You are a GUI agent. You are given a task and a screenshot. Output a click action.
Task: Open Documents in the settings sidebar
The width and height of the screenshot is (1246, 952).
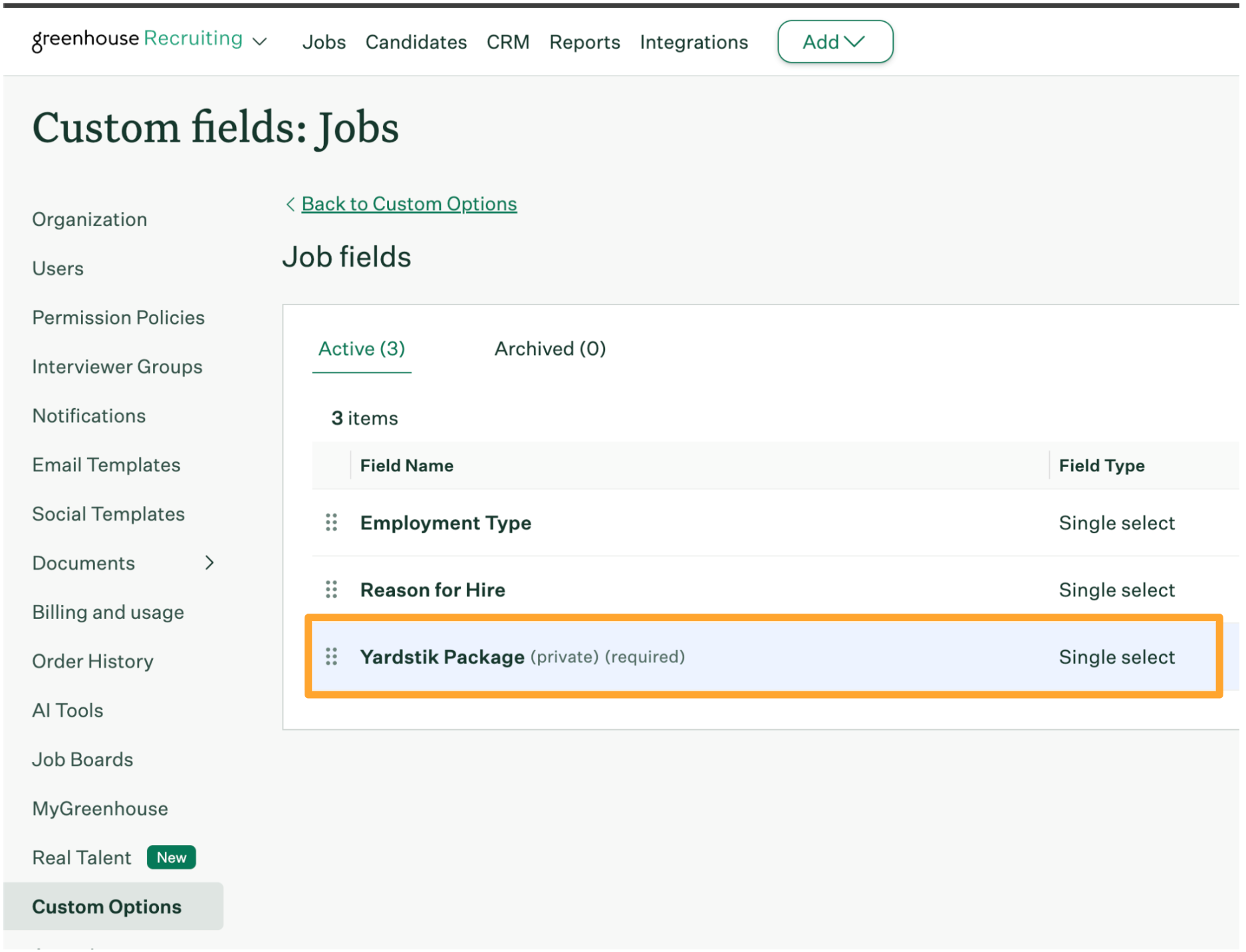[x=84, y=564]
